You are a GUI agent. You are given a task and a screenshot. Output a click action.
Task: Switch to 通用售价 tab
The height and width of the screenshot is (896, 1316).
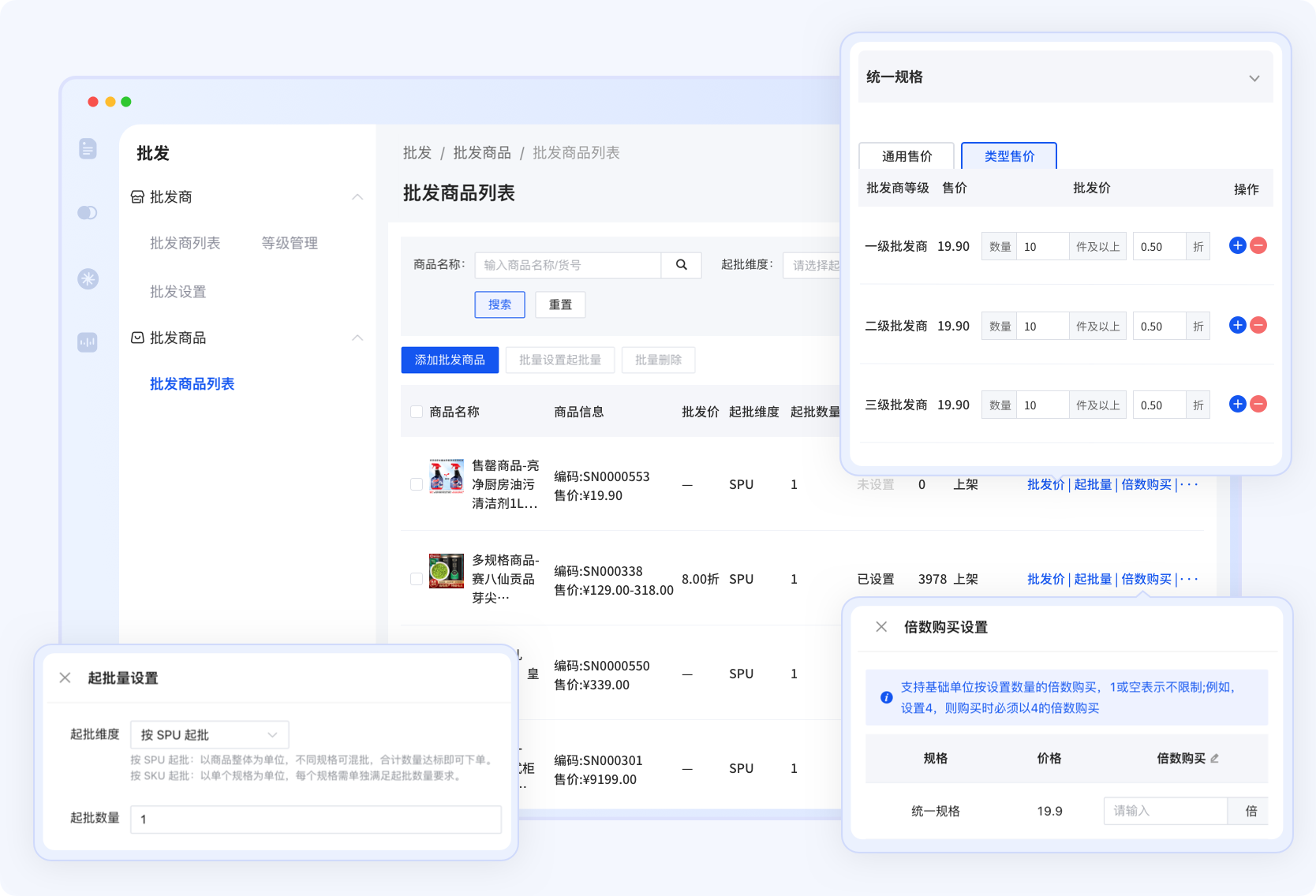pyautogui.click(x=907, y=156)
